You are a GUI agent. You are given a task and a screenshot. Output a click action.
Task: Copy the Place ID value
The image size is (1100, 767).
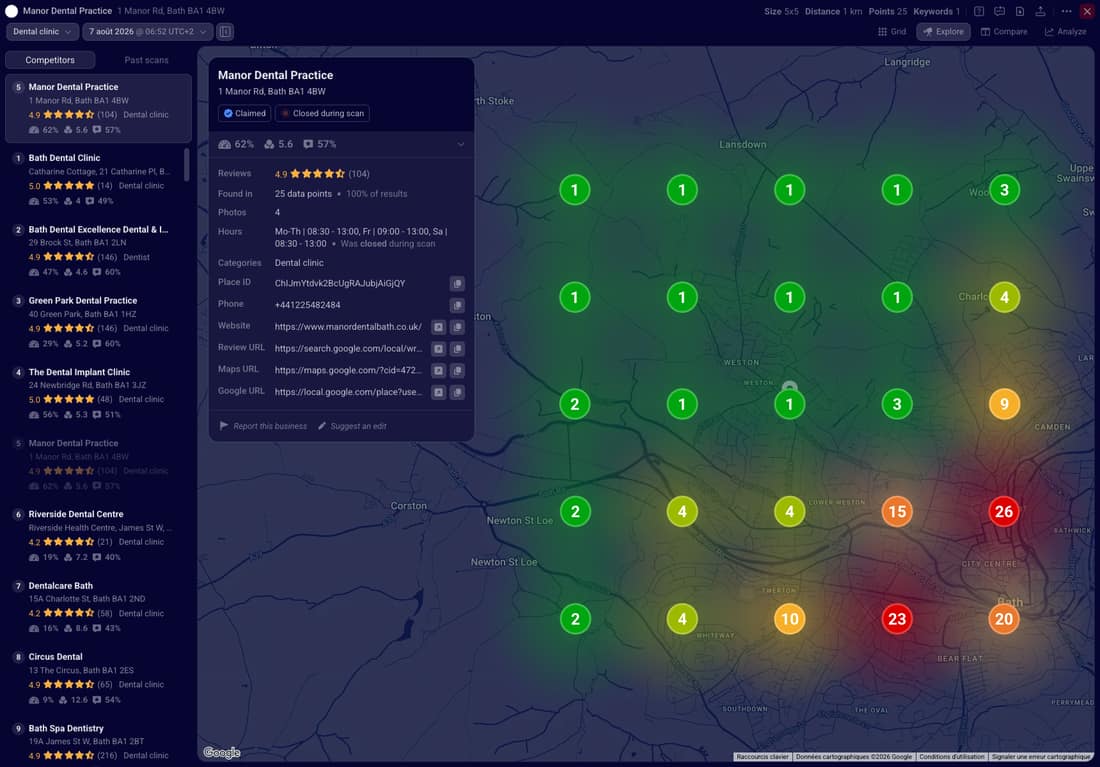click(x=457, y=284)
